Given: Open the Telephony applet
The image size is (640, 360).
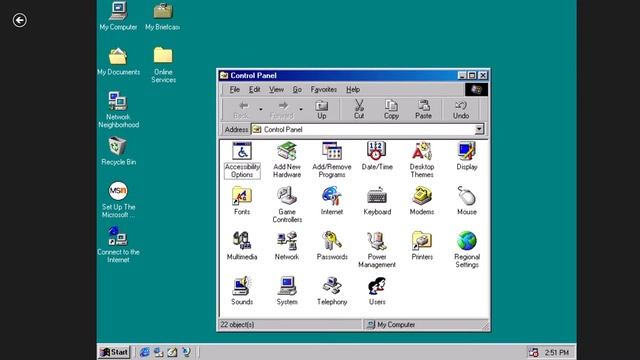Looking at the screenshot, I should coord(332,291).
